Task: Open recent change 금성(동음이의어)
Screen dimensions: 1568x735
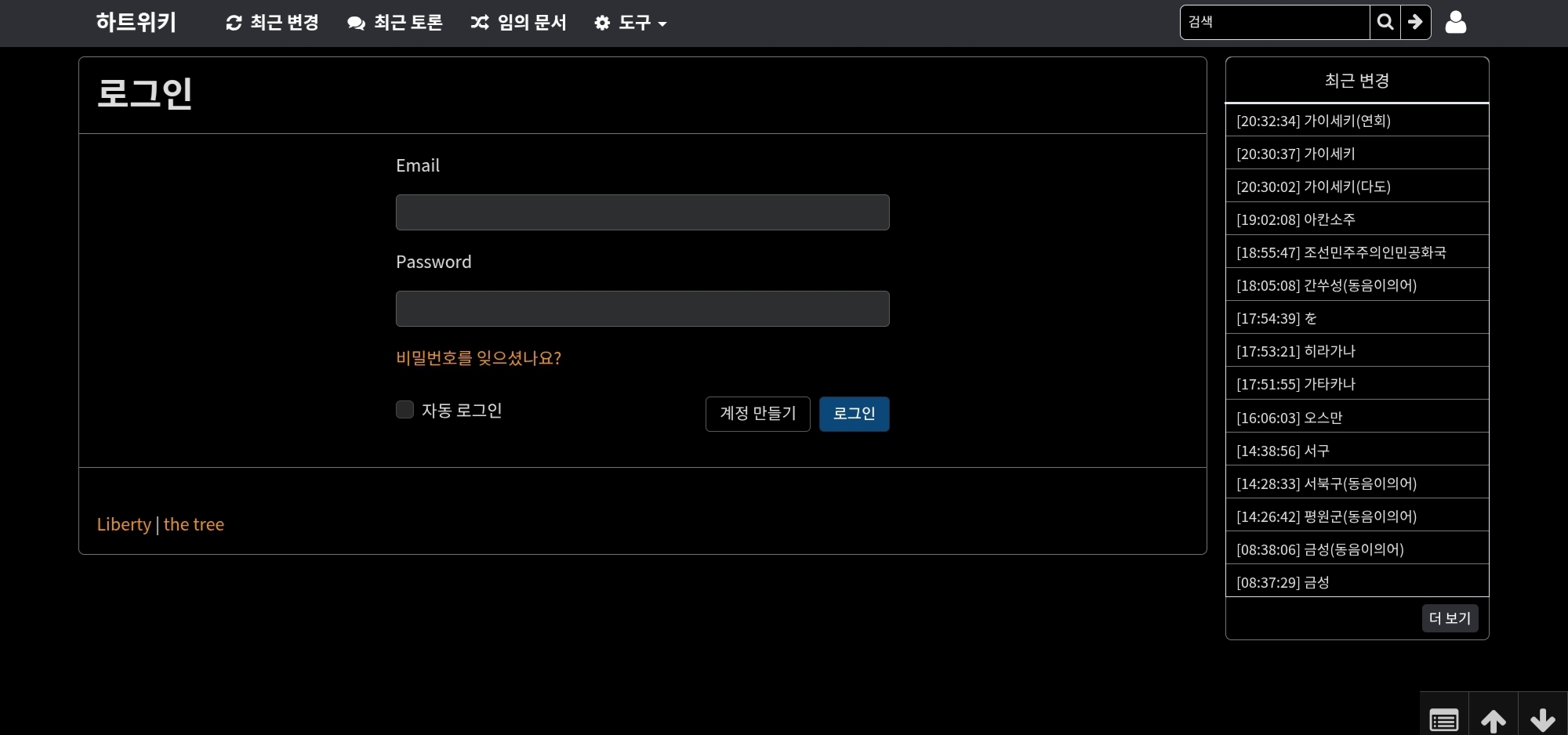Action: [x=1357, y=549]
